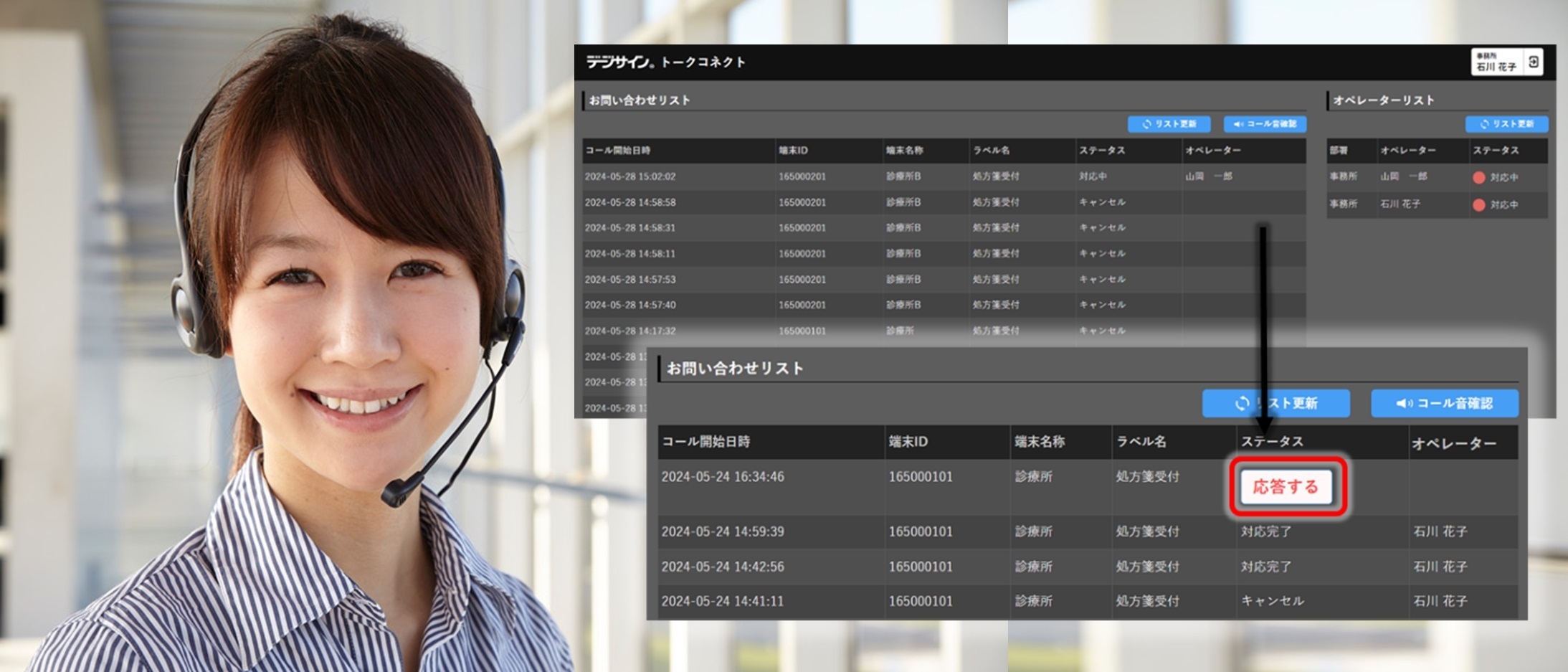Click the logout icon next to 石川 花子
Screen dimensions: 1568x672
click(x=1534, y=62)
